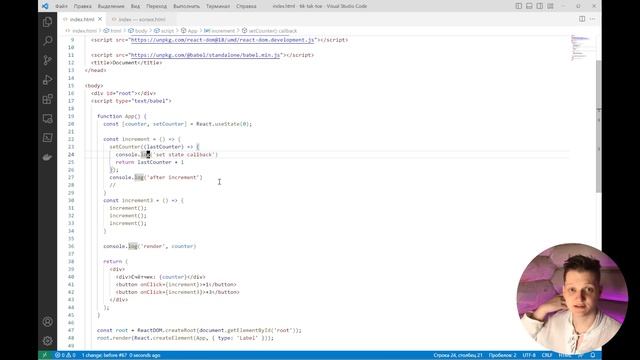The image size is (640, 360).
Task: Change line endings via CRLF status item
Action: (x=547, y=355)
